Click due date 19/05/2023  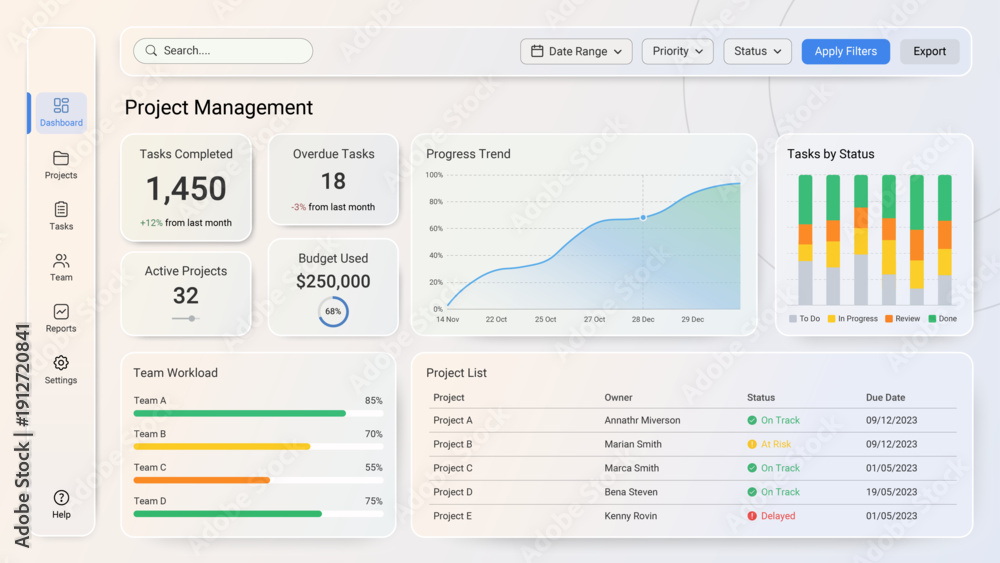(892, 492)
